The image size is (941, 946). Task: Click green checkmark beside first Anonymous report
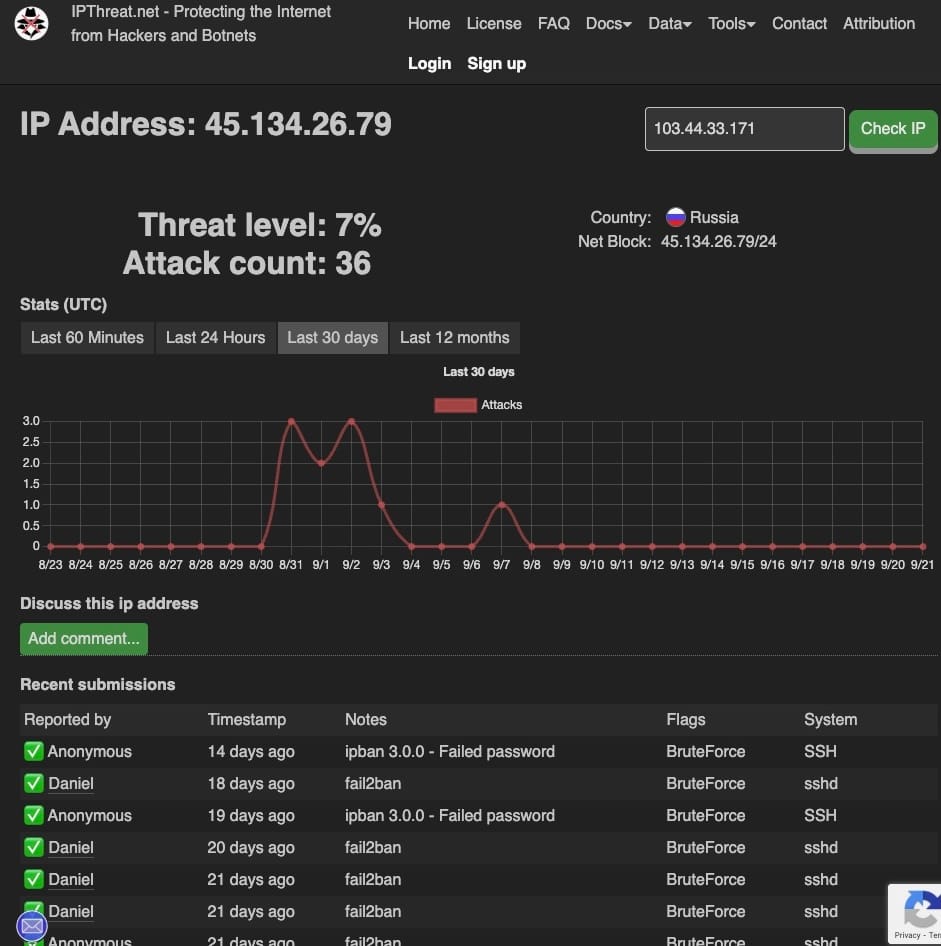pyautogui.click(x=34, y=752)
